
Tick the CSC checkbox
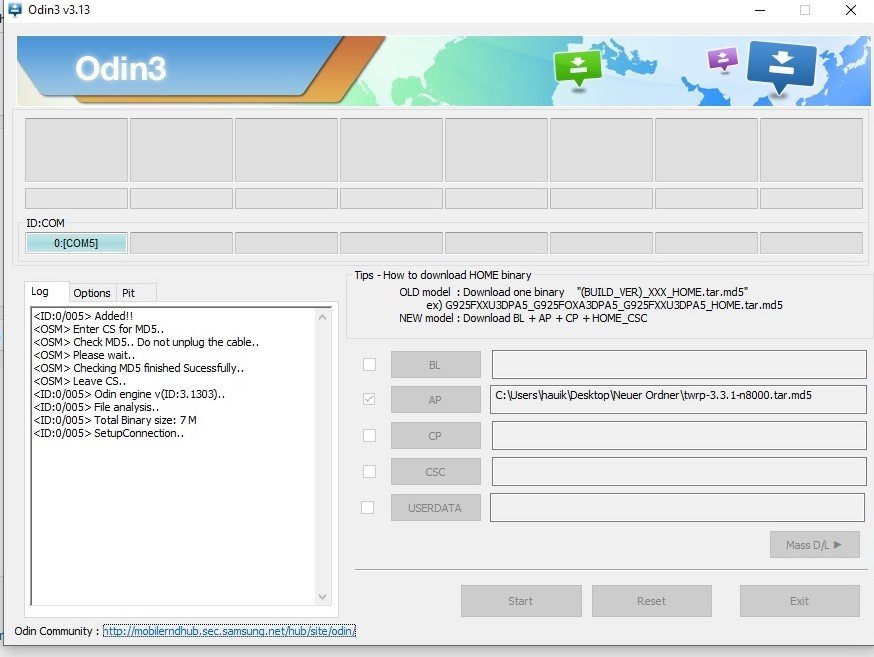(369, 471)
